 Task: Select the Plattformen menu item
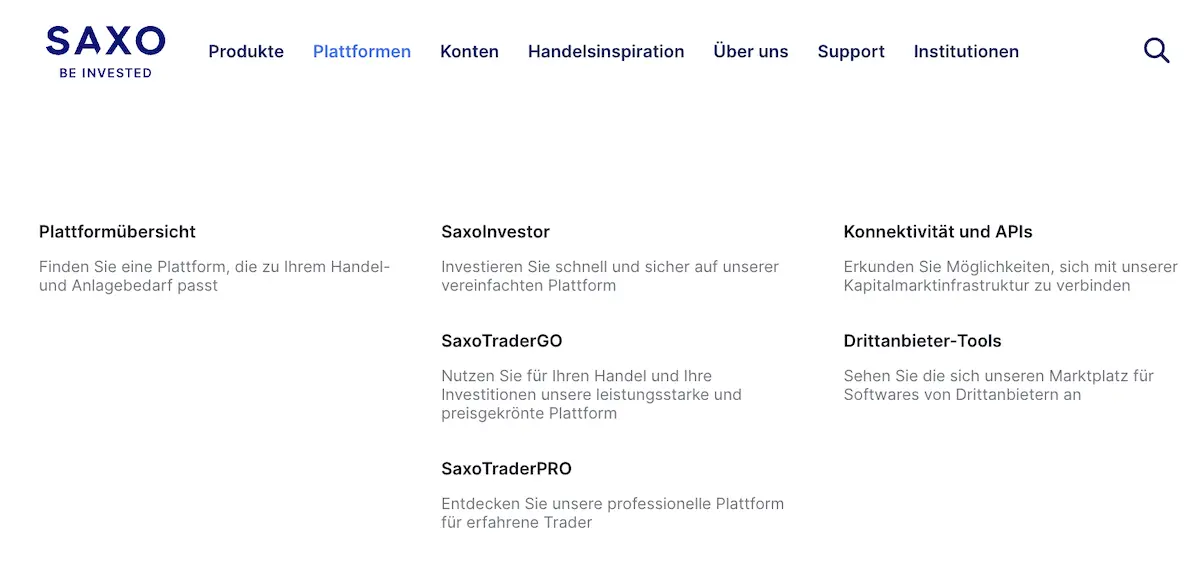coord(362,51)
